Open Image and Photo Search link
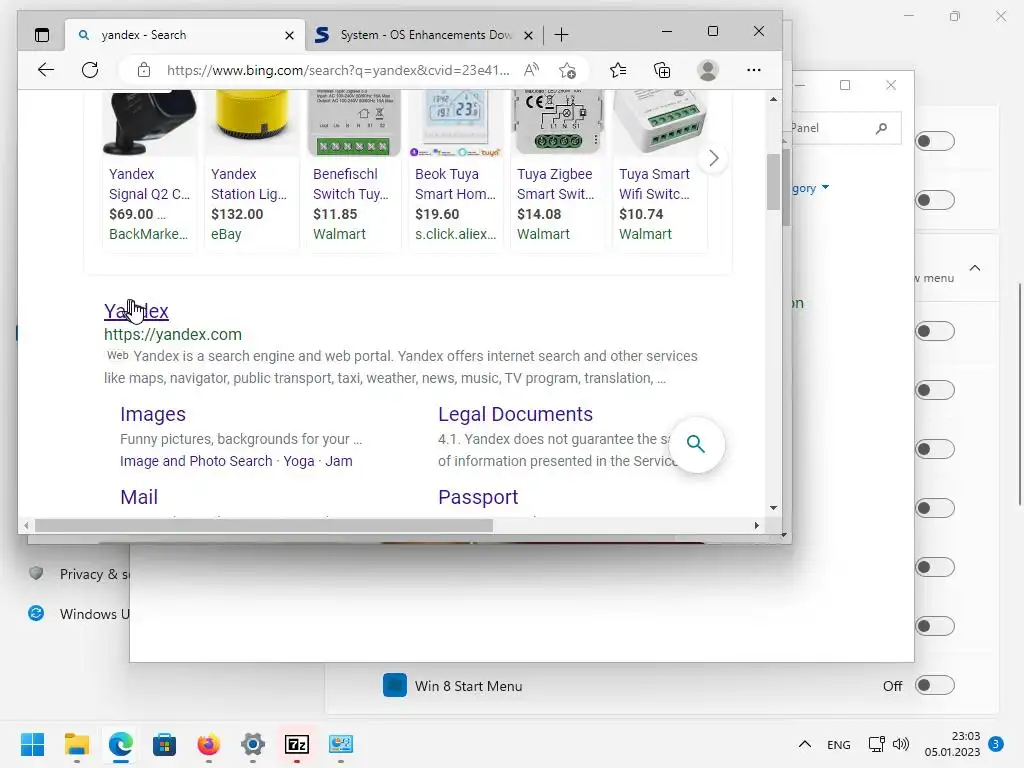Screen dimensions: 1024x768 pos(196,461)
